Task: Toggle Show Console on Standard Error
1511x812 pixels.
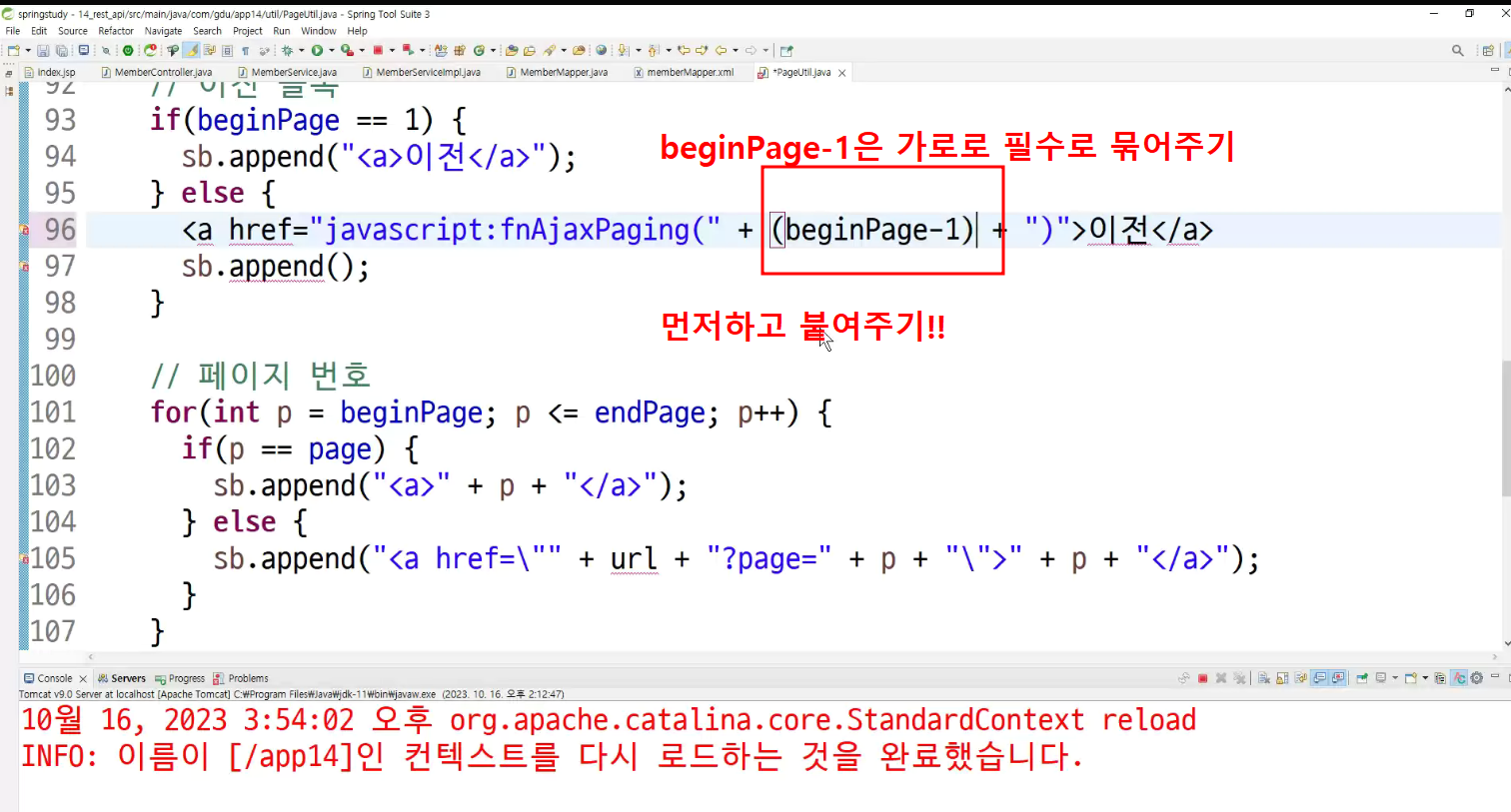Action: [1338, 678]
